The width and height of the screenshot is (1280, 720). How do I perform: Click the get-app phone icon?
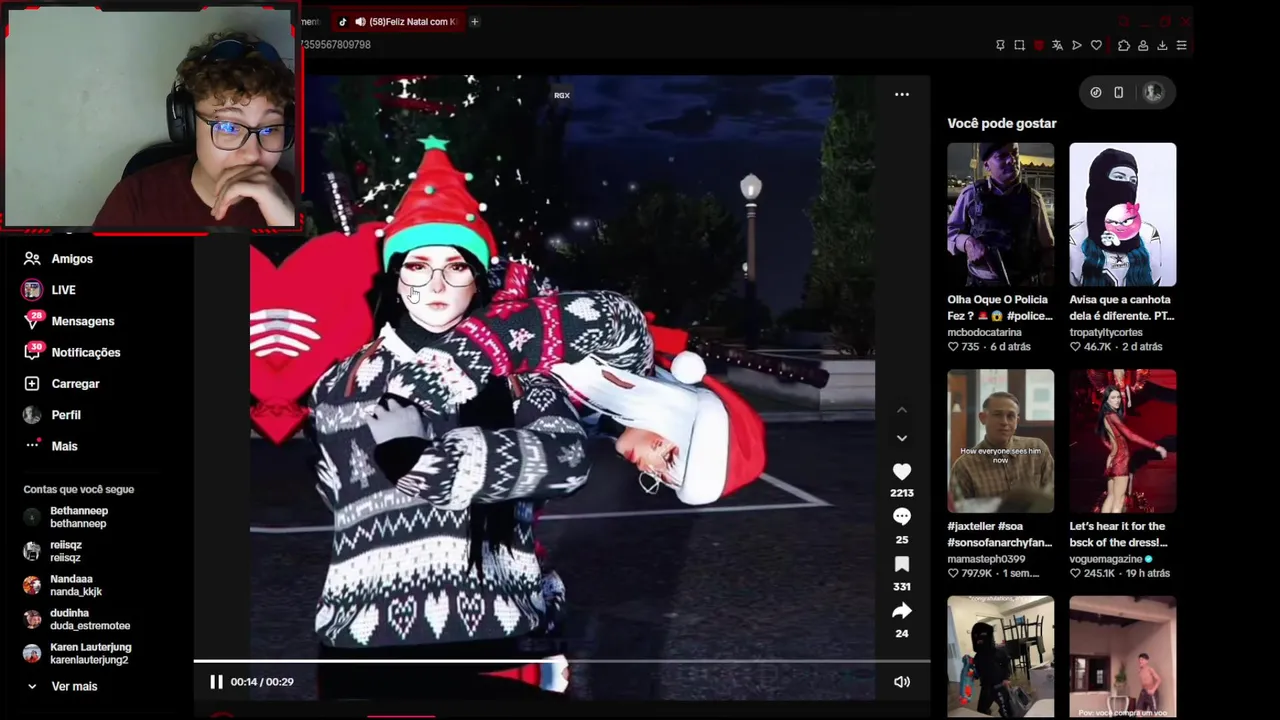1119,92
